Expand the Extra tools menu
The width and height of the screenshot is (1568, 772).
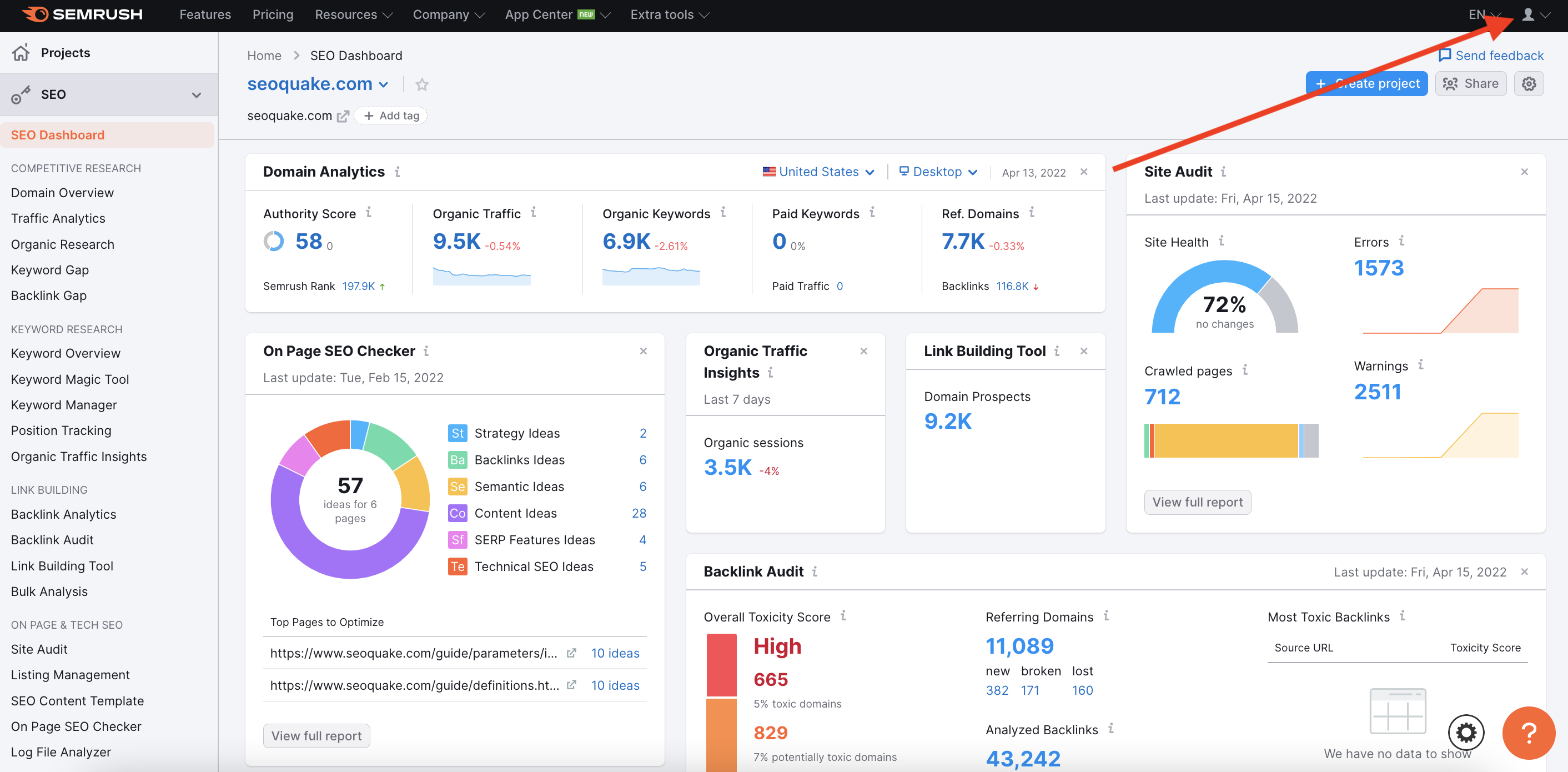tap(670, 14)
